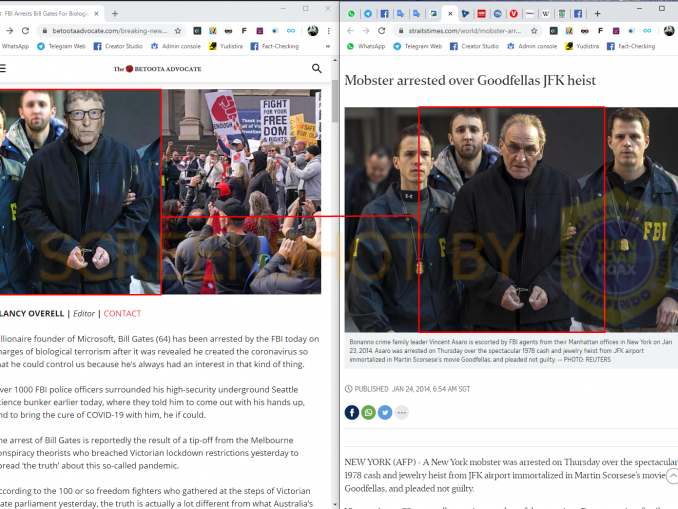Switch to the red V icon tab
This screenshot has width=678, height=509.
coord(513,14)
